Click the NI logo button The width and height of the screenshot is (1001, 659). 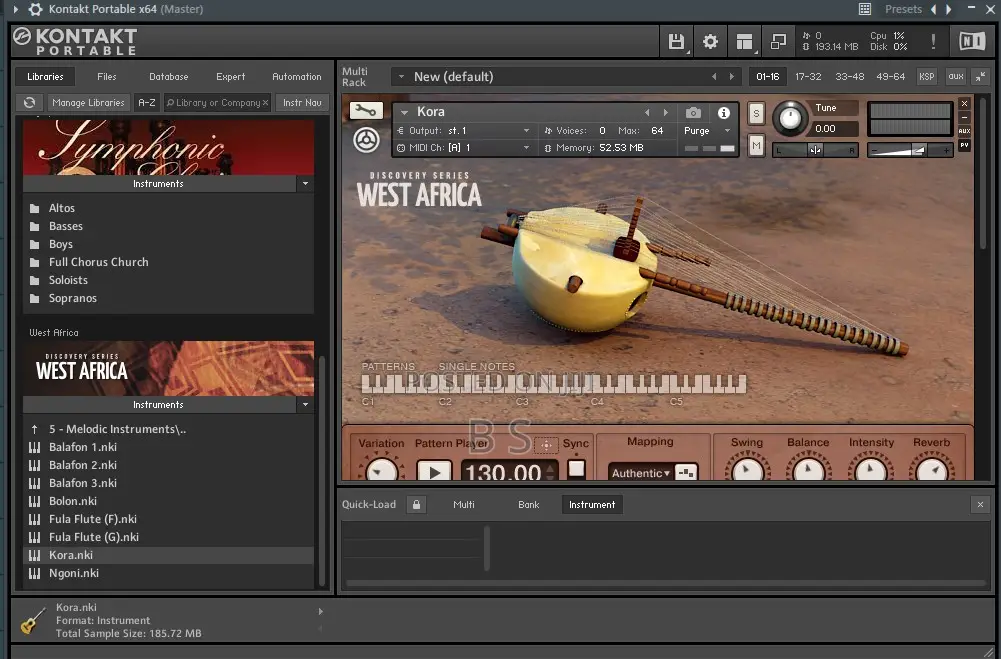pyautogui.click(x=972, y=42)
